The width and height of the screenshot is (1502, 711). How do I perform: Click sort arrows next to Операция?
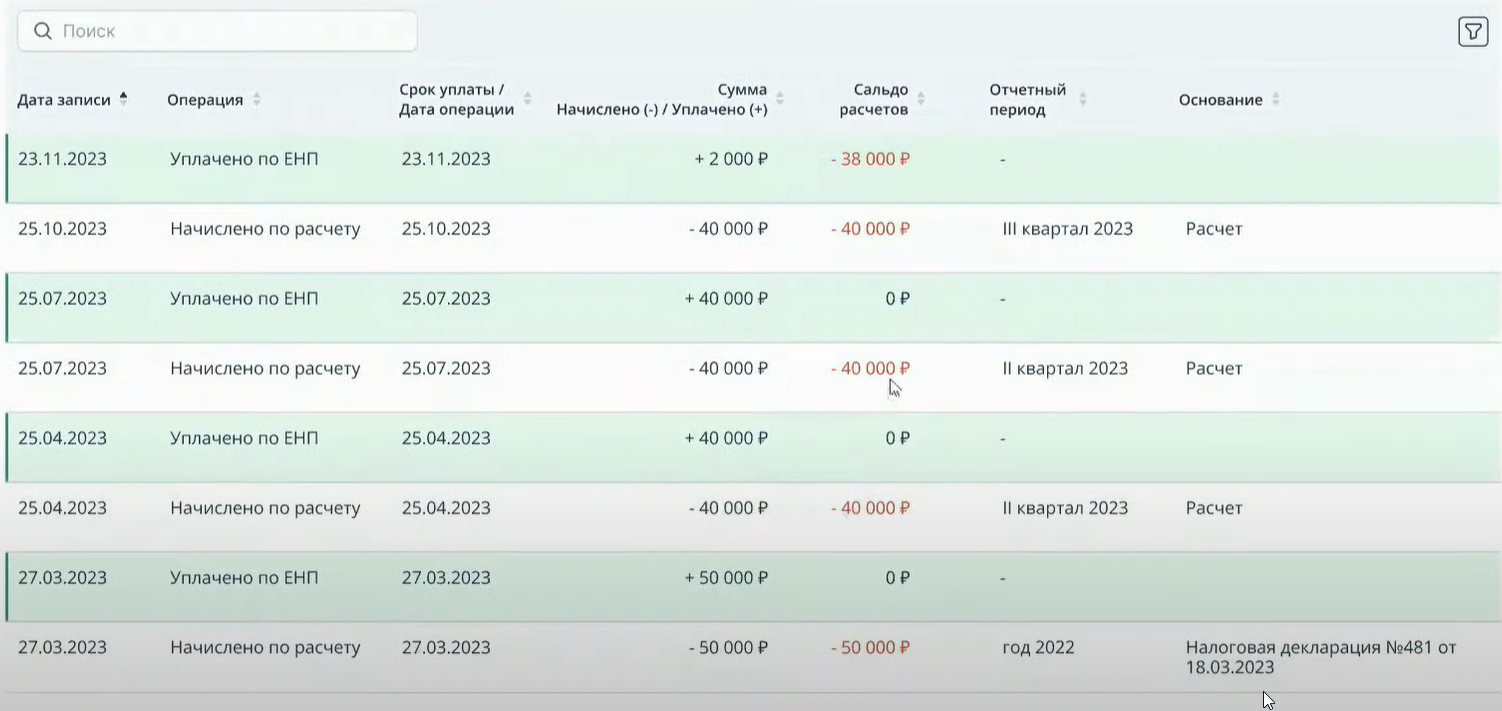point(257,100)
